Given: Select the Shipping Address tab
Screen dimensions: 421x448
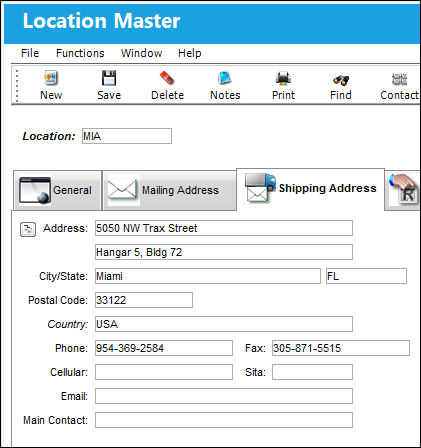Looking at the screenshot, I should [310, 189].
